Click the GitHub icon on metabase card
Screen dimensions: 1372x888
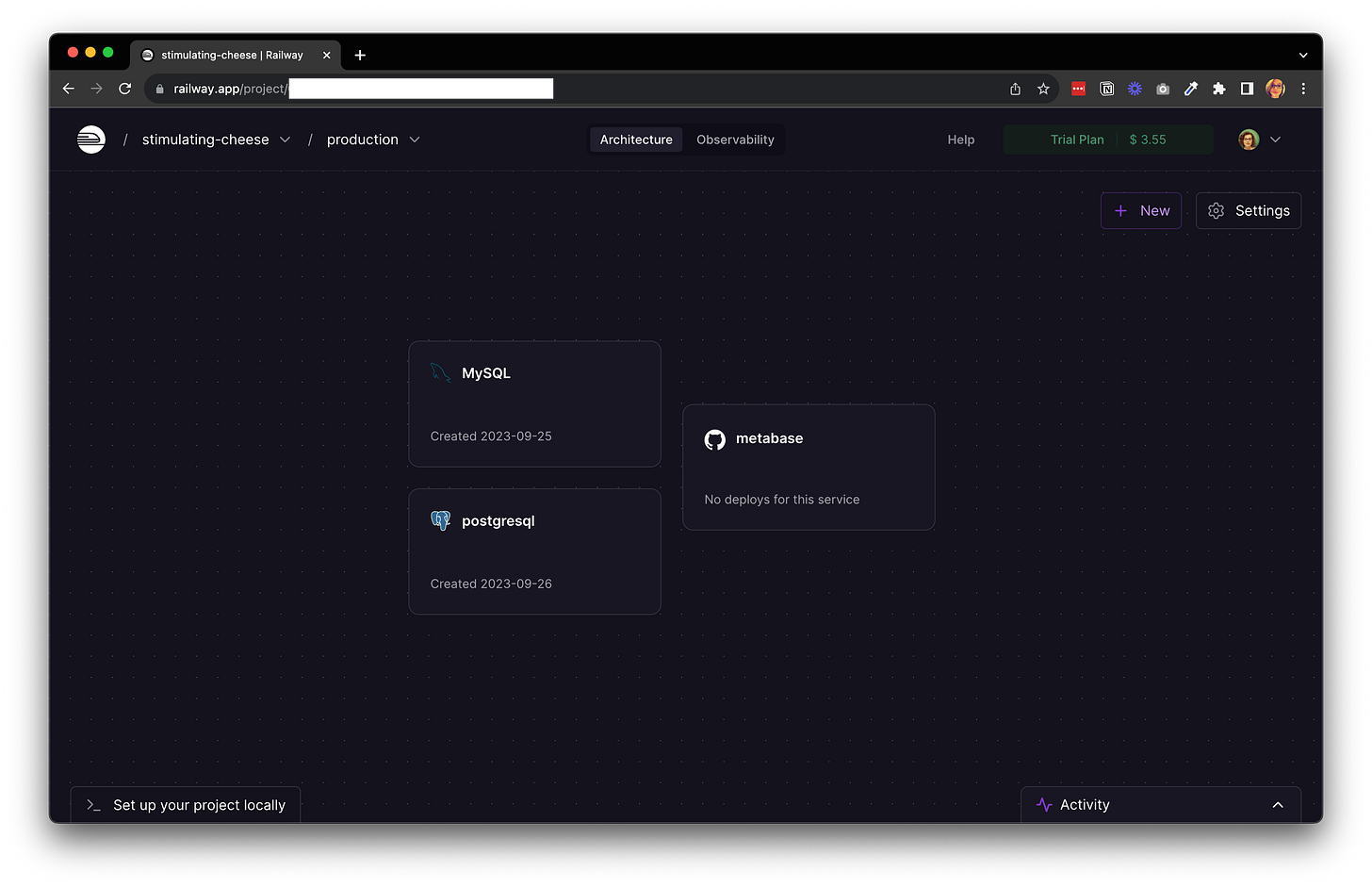pos(715,439)
